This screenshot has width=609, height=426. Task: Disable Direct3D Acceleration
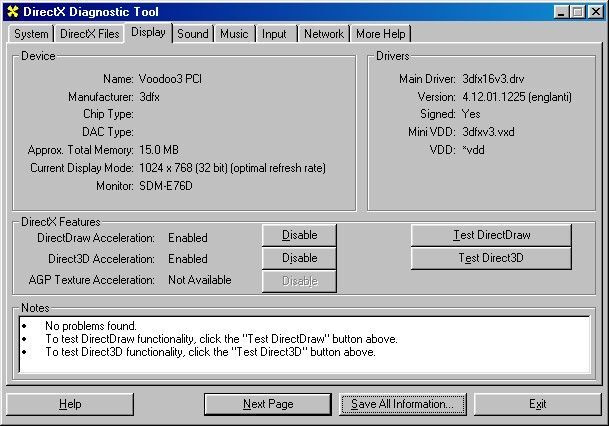point(299,258)
